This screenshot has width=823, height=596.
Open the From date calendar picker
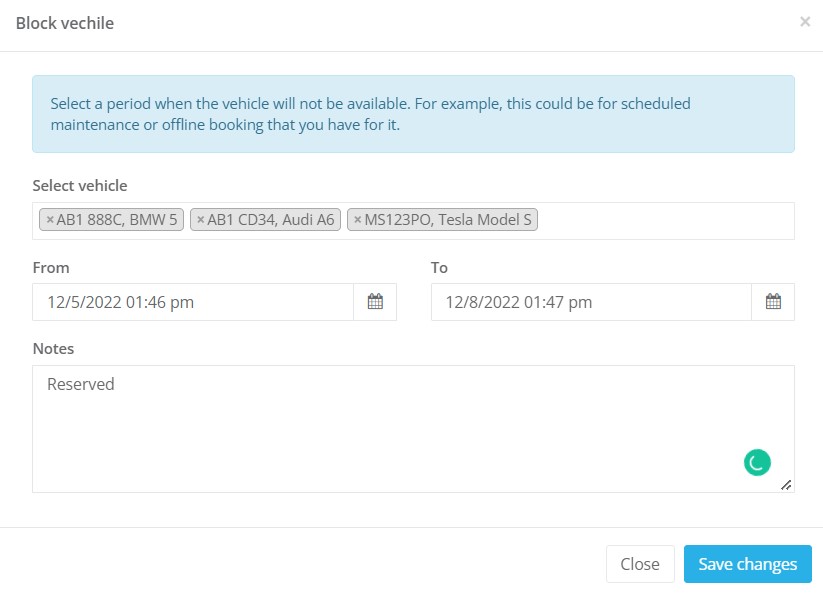point(375,302)
